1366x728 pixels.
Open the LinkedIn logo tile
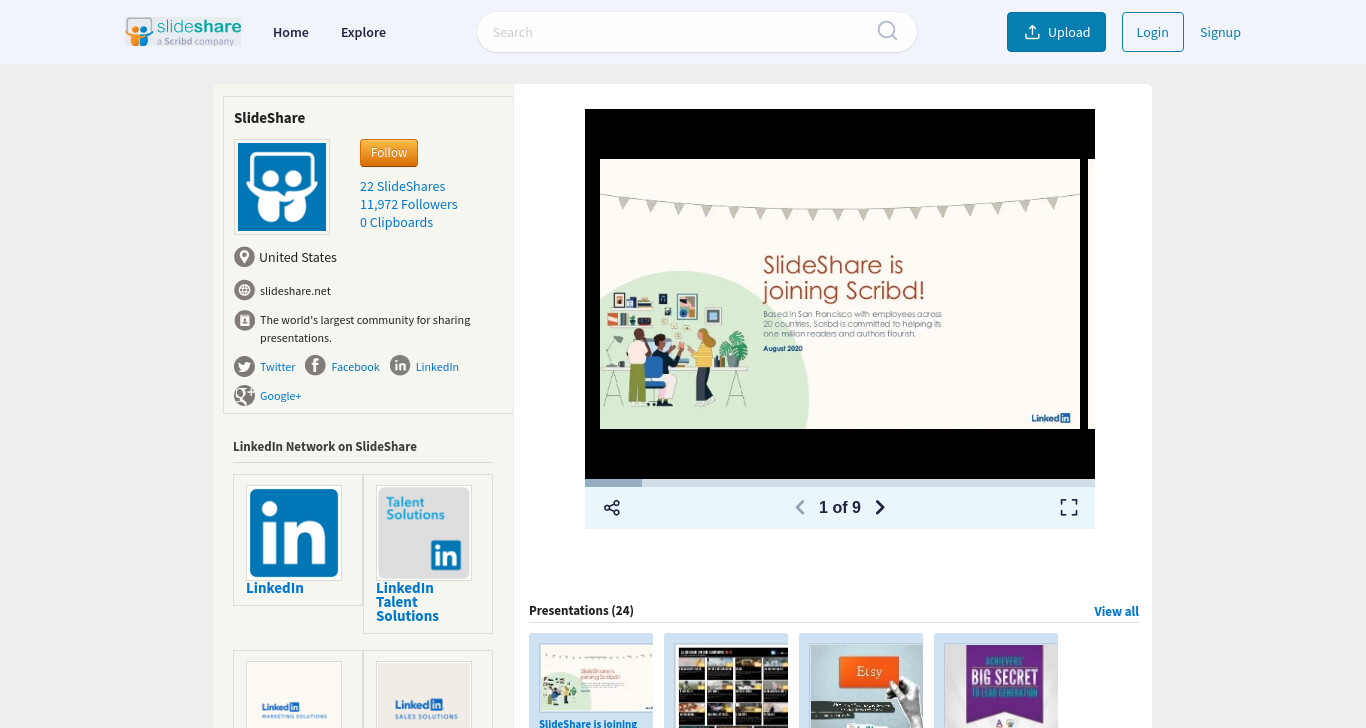(294, 533)
